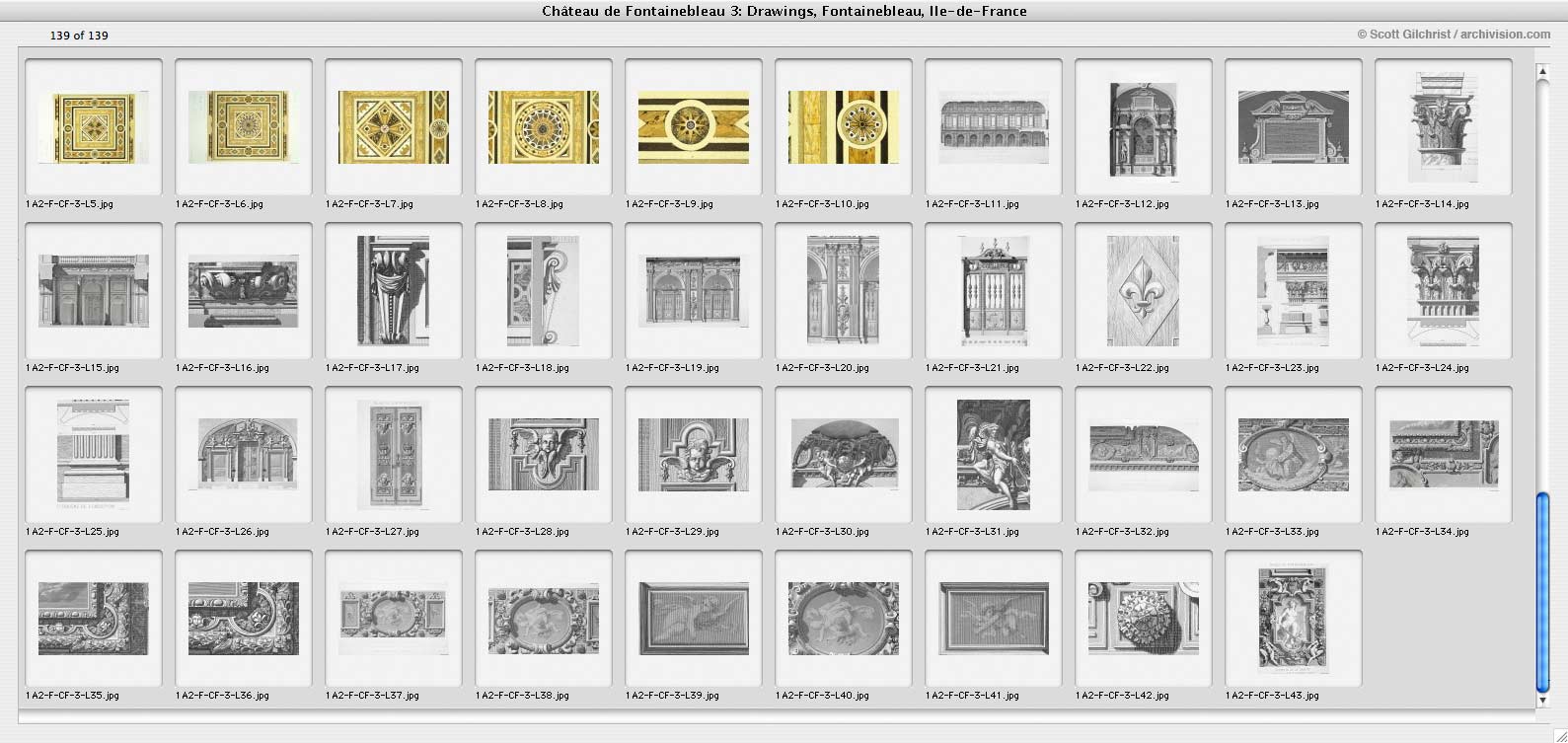Select thumbnail 1A2-F-CF-3-L42.jpg

pyautogui.click(x=1144, y=620)
